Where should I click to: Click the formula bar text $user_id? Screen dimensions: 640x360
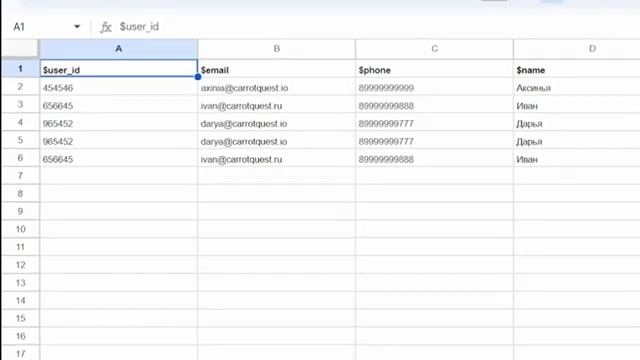tap(139, 27)
